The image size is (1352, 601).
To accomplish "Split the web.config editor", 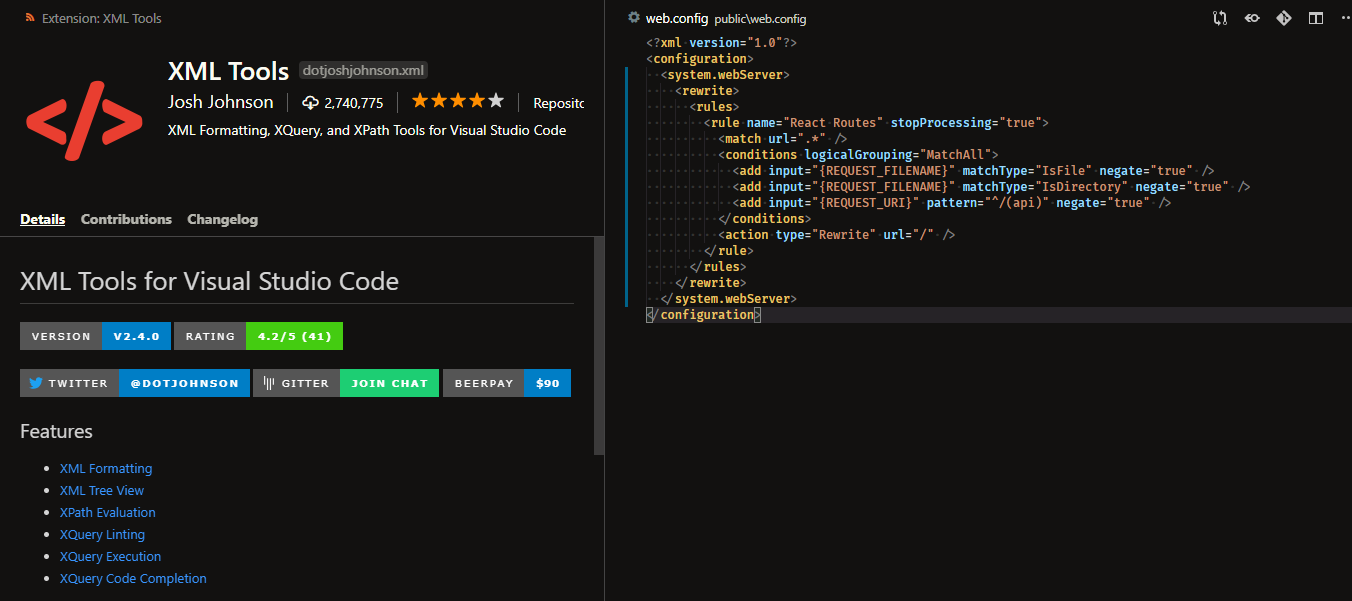I will (1316, 18).
